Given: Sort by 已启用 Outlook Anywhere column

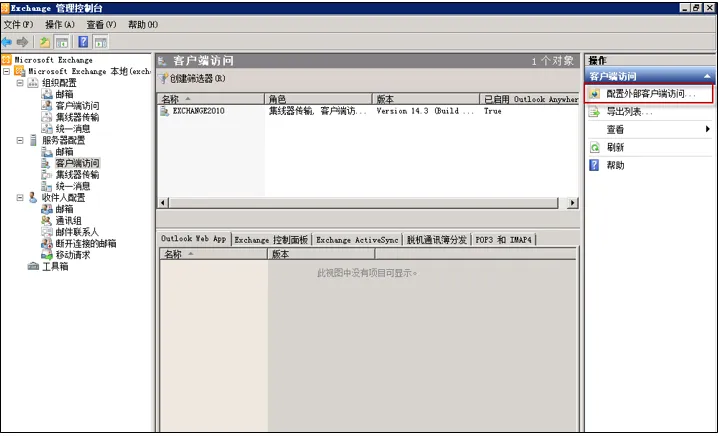Looking at the screenshot, I should pyautogui.click(x=530, y=99).
